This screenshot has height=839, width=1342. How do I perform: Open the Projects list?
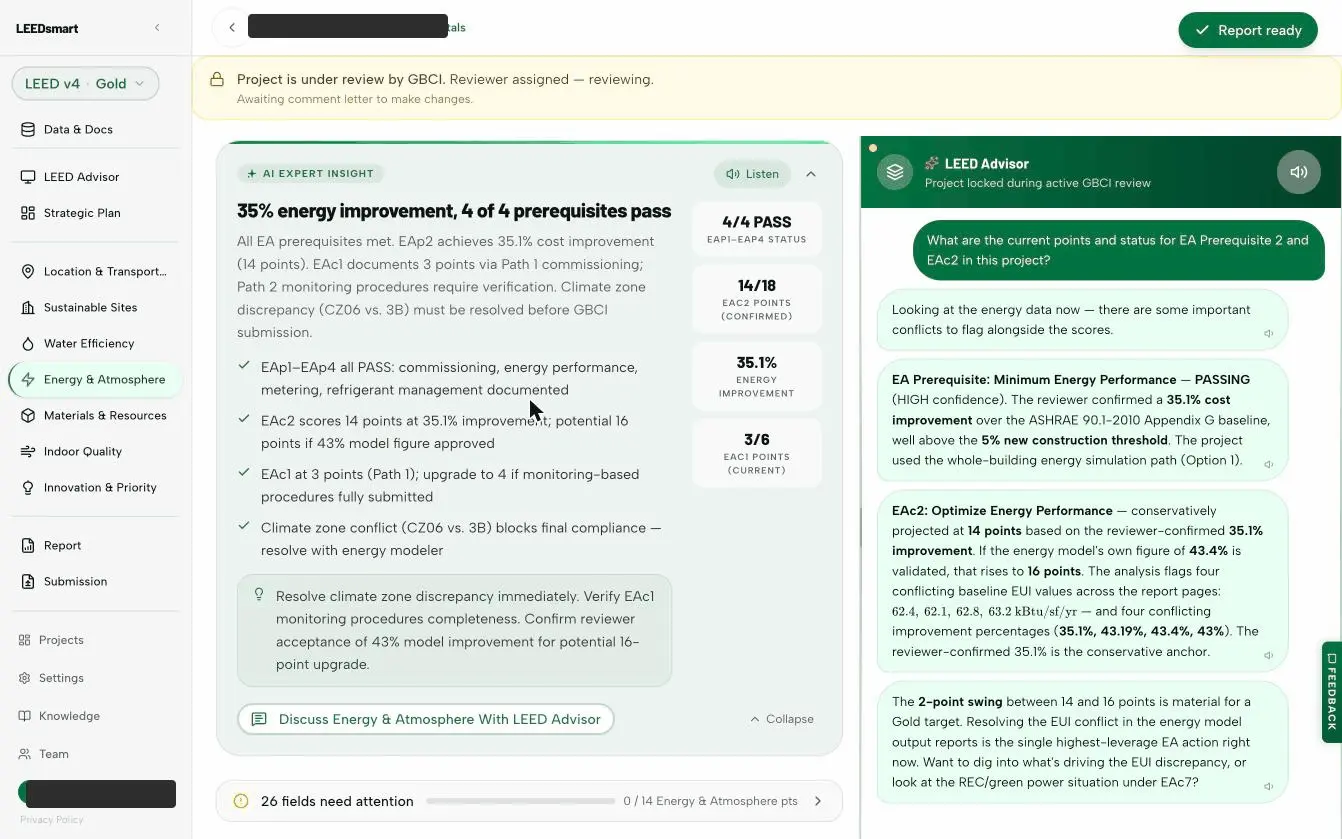tap(61, 640)
